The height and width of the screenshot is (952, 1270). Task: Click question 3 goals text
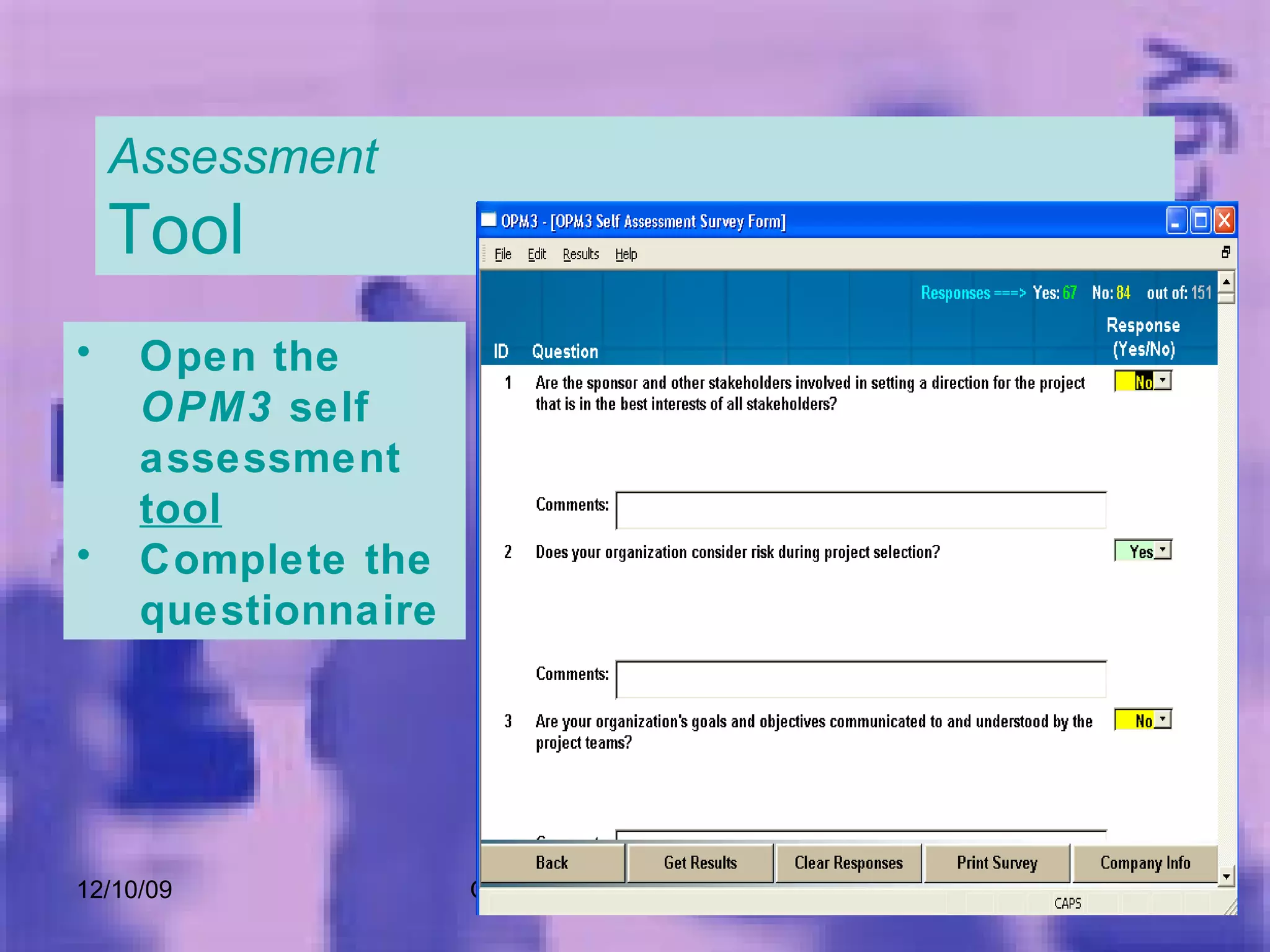click(x=814, y=732)
